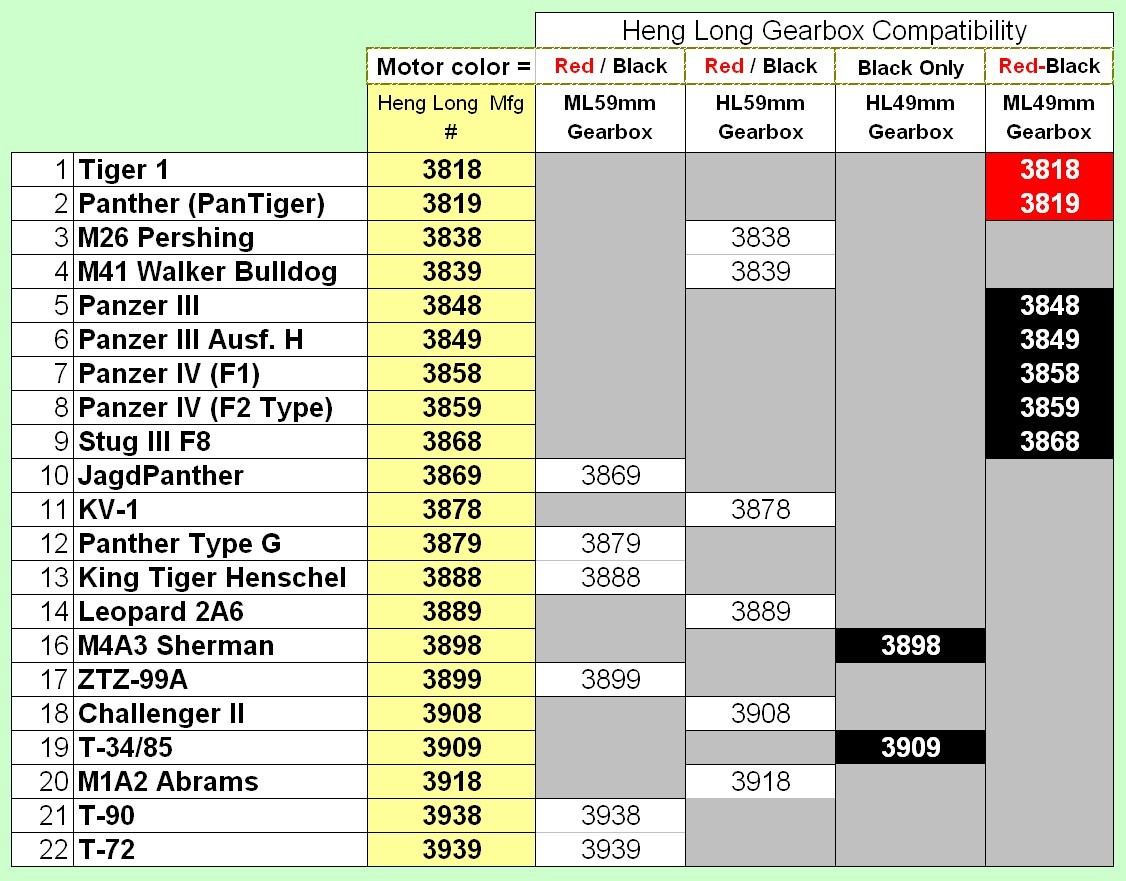The image size is (1126, 881).
Task: Select the Black Only header cell
Action: (910, 67)
